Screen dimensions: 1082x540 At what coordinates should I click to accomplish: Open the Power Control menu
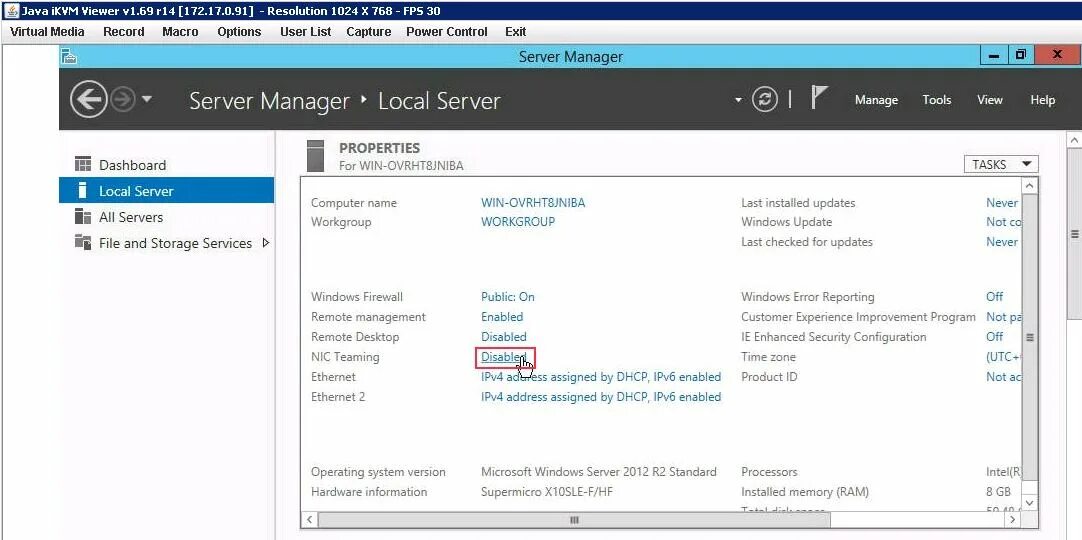[446, 32]
